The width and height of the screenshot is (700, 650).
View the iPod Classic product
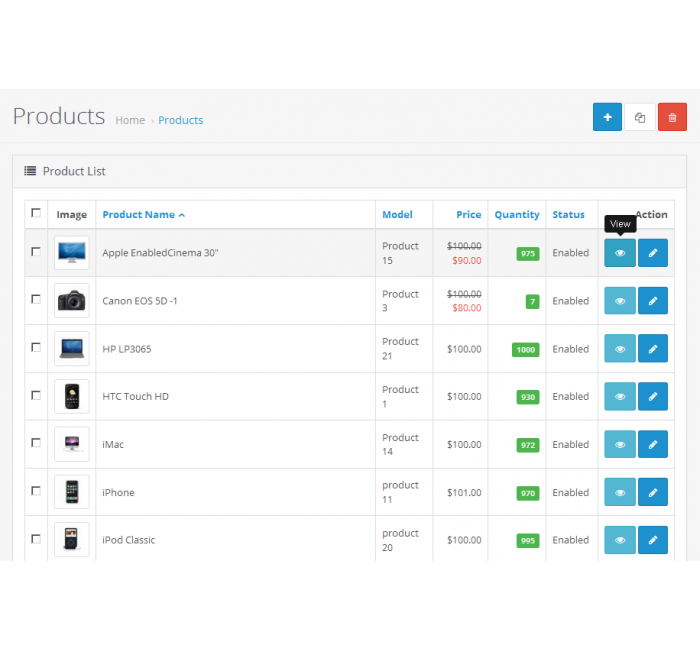tap(620, 540)
